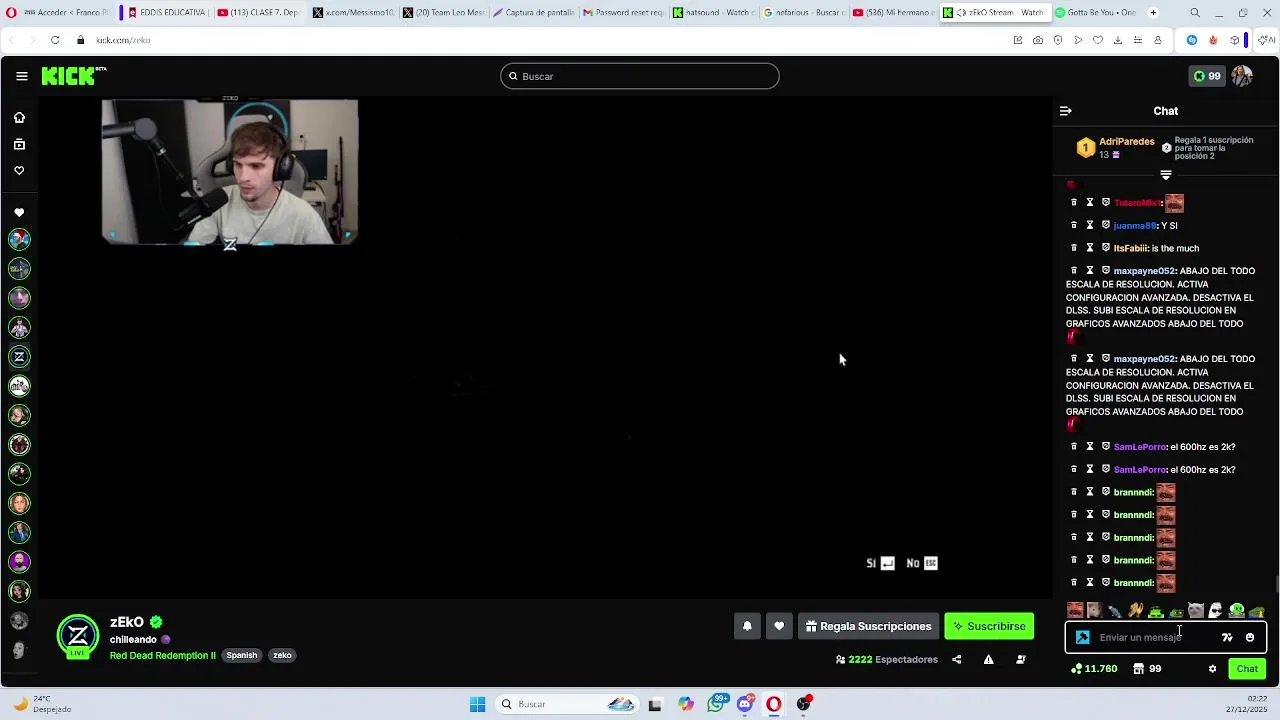
Task: Open the user profile avatar in header
Action: pos(1242,76)
